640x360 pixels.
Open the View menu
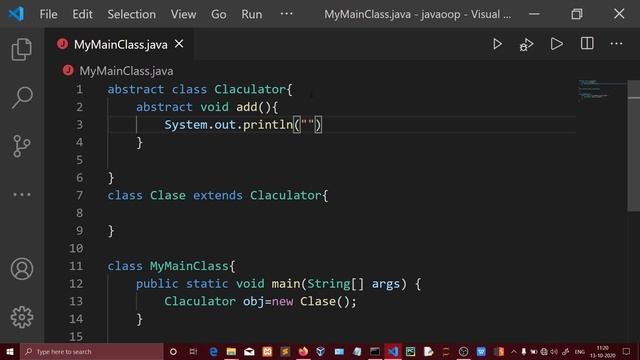(183, 14)
